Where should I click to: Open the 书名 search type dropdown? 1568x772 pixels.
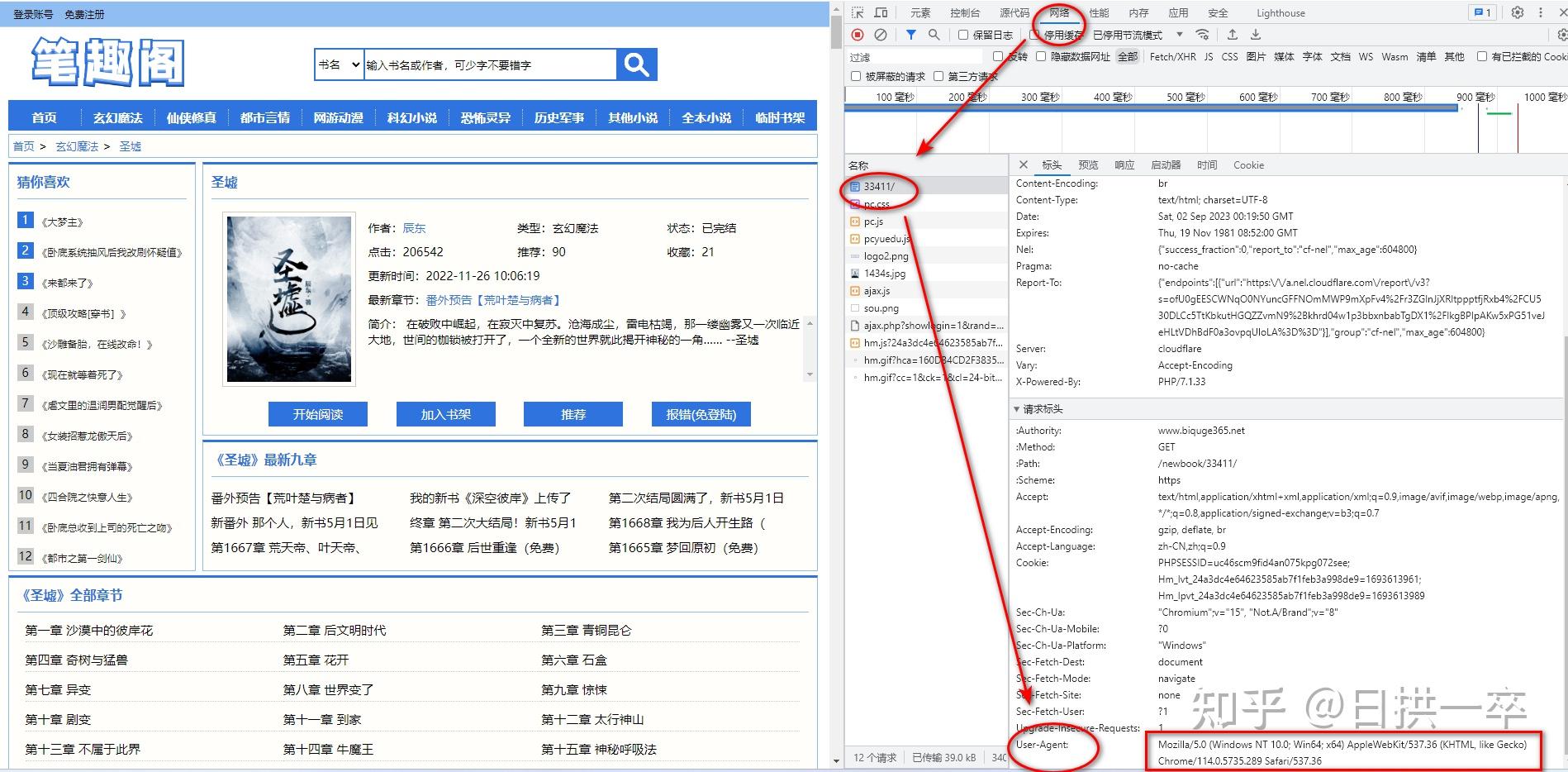pos(340,64)
